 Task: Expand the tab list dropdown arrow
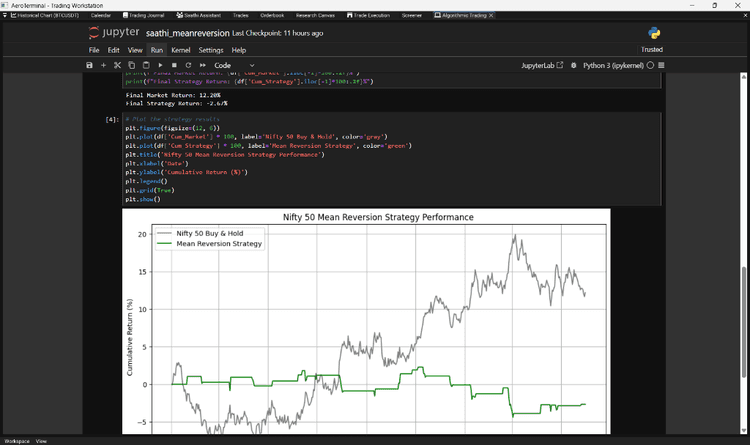coord(5,15)
